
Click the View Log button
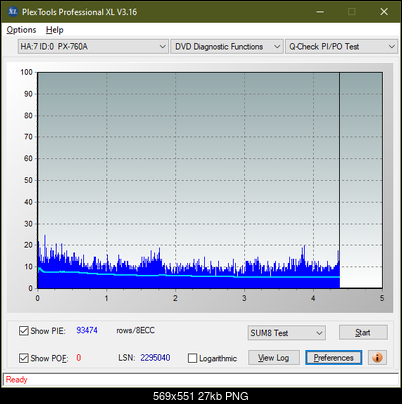(x=274, y=358)
